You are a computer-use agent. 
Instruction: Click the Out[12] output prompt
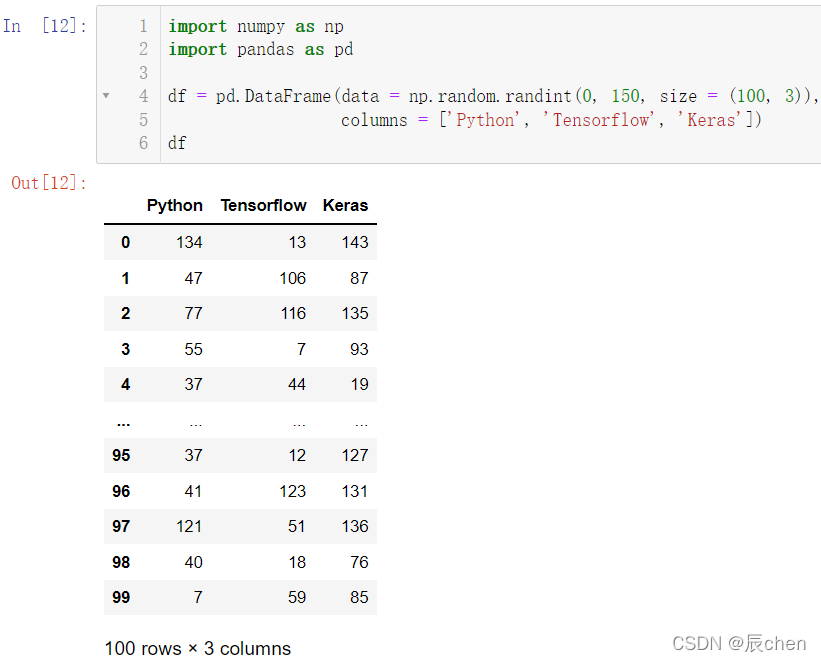[49, 183]
